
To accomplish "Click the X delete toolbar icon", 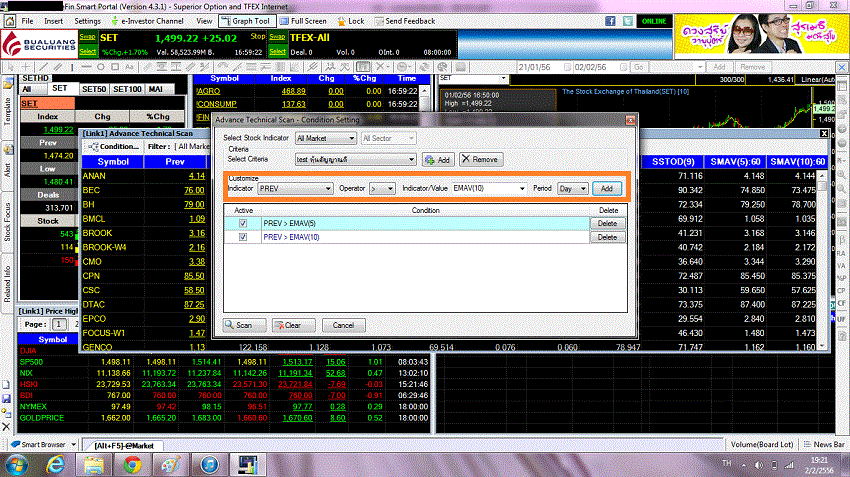I will point(380,67).
